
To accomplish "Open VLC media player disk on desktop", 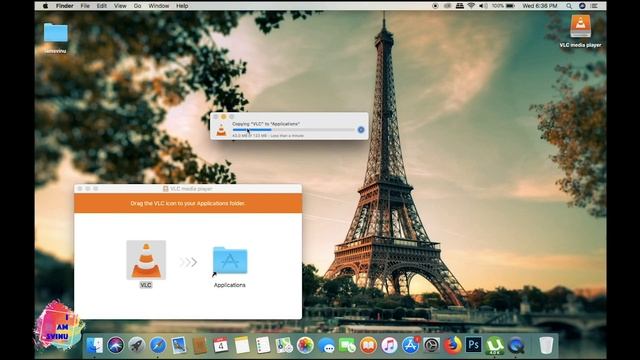I will pyautogui.click(x=580, y=27).
